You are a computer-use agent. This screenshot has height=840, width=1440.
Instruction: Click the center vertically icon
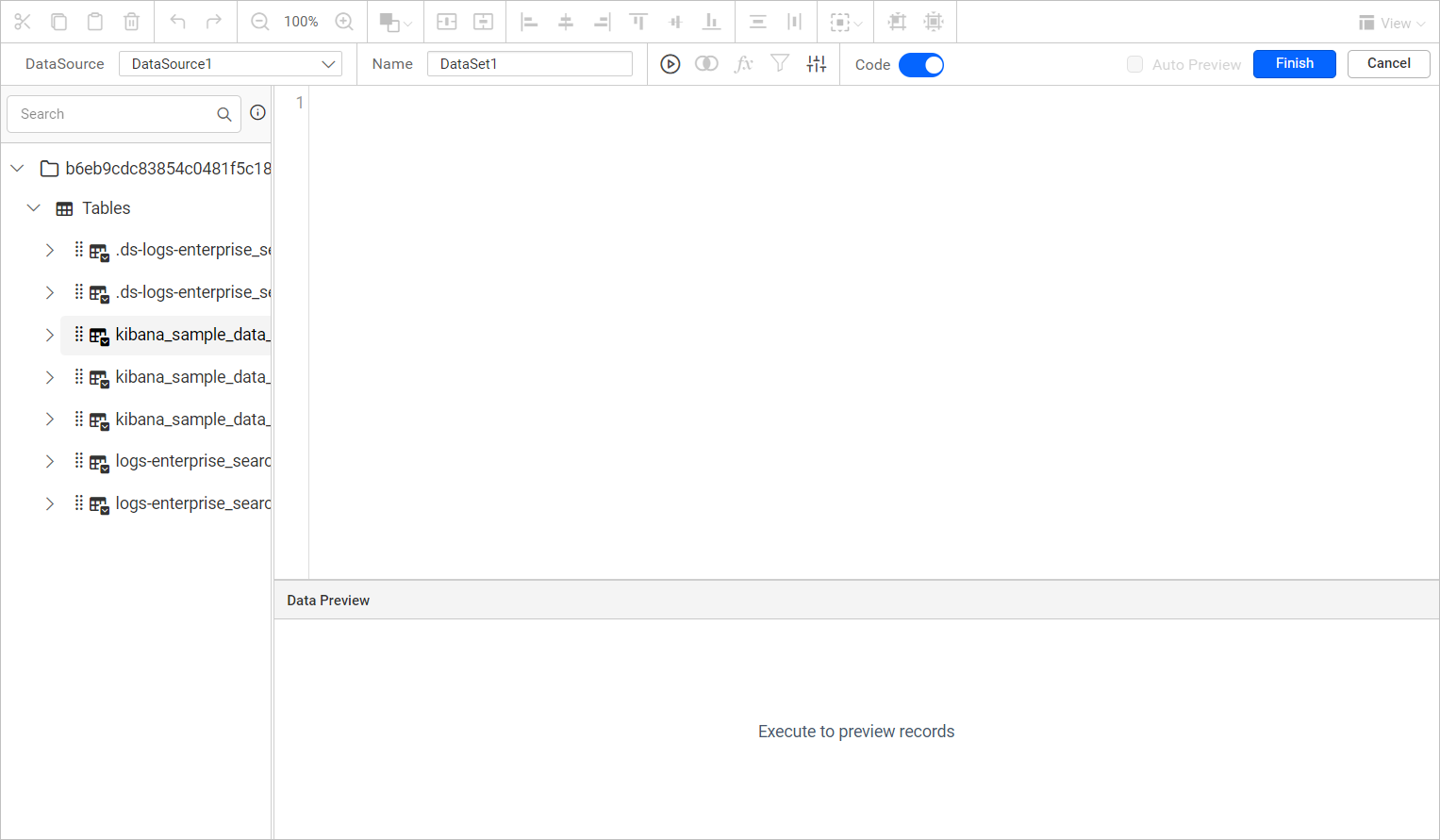pos(484,22)
